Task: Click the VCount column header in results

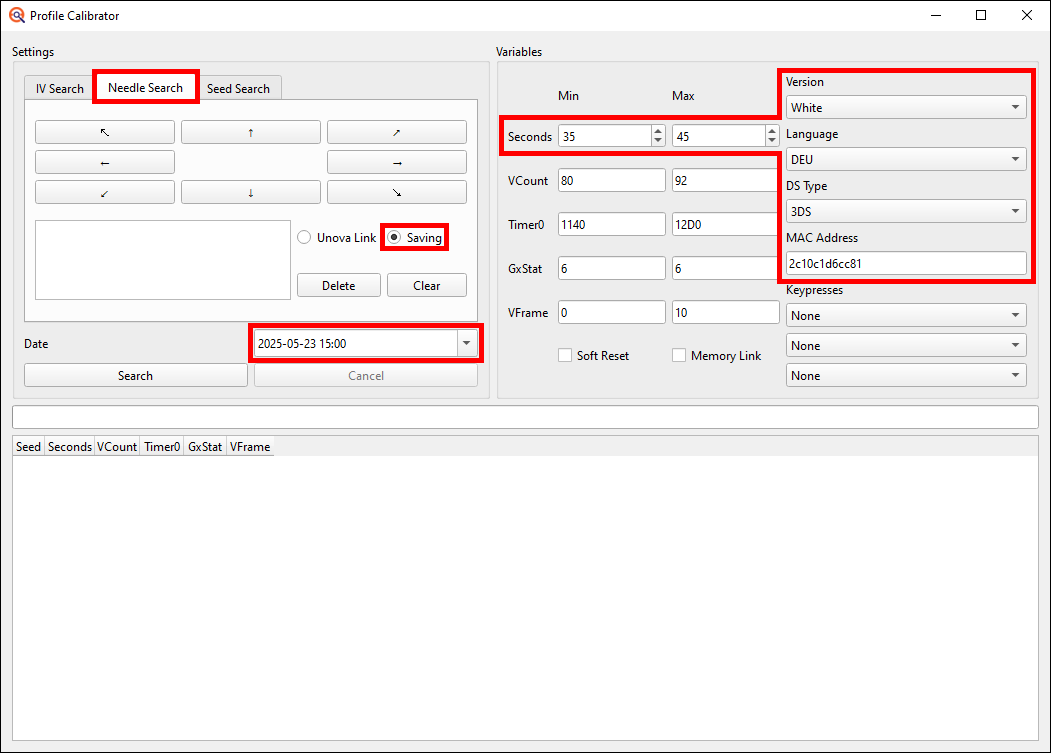Action: [x=117, y=447]
